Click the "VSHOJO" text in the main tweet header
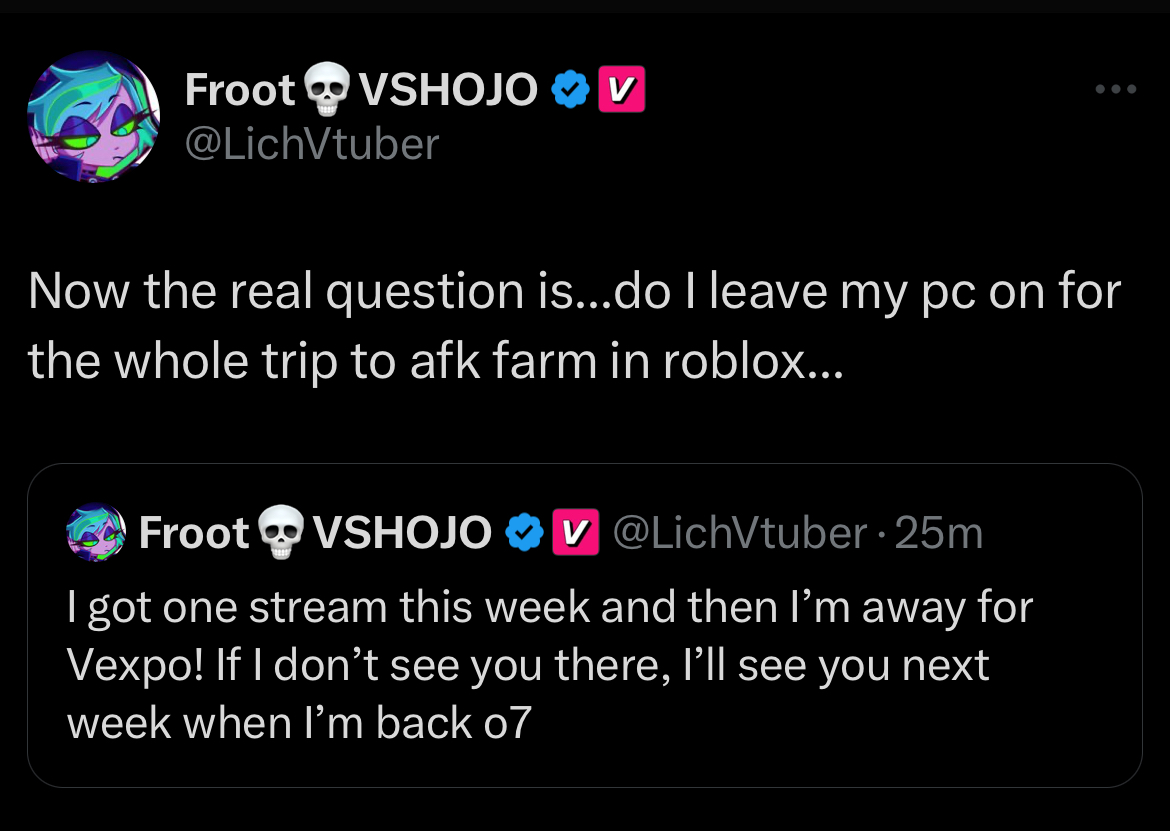Screen dimensions: 1170x831 [448, 91]
